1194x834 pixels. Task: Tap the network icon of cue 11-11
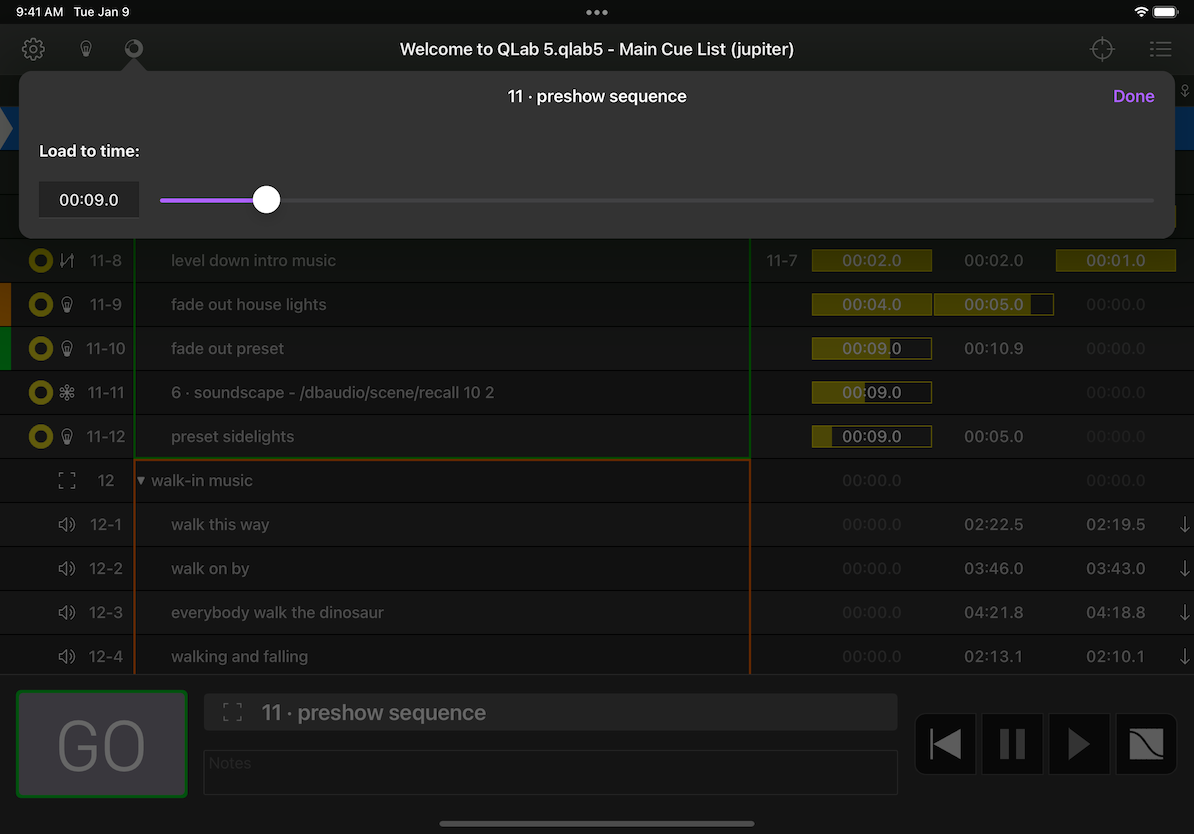[67, 393]
